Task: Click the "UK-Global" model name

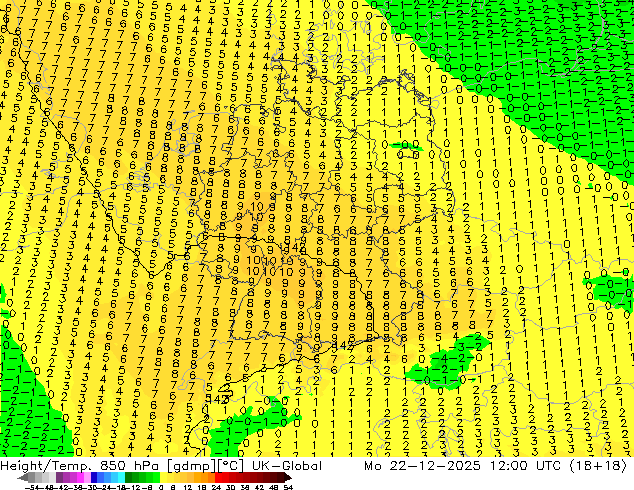Action: point(287,466)
